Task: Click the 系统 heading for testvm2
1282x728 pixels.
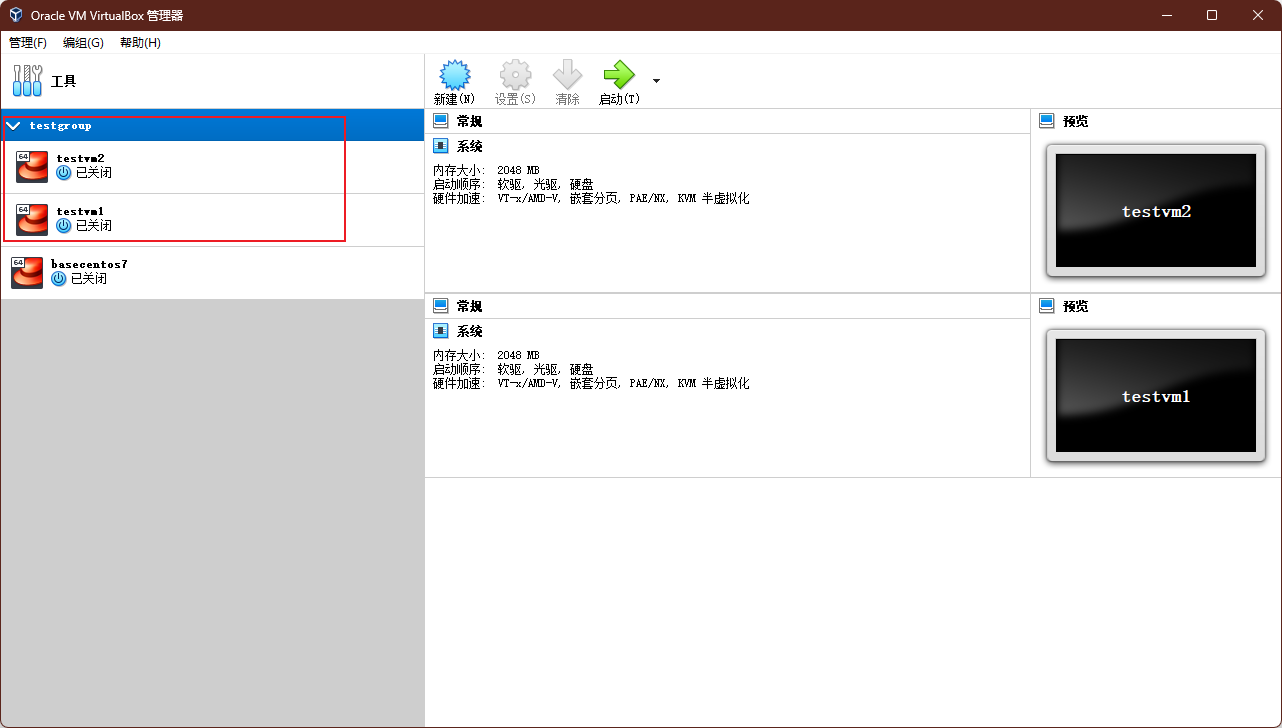Action: coord(469,146)
